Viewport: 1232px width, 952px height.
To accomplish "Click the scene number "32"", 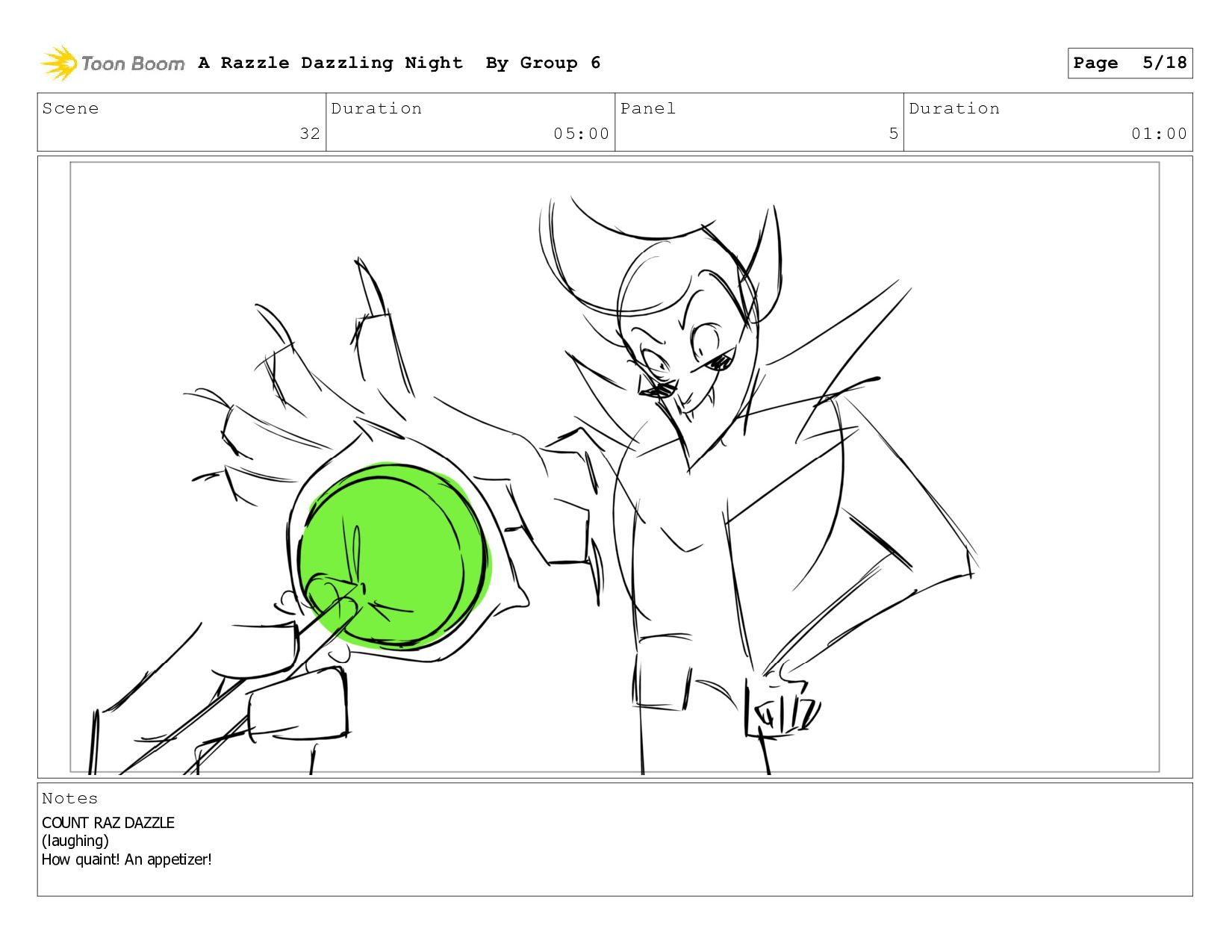I will [310, 134].
